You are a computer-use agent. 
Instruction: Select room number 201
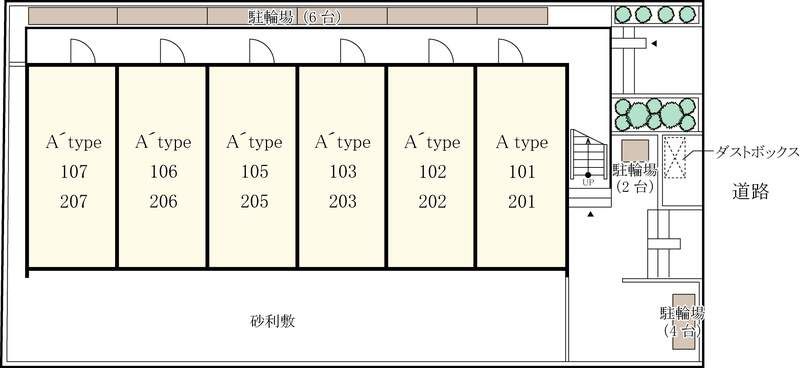pyautogui.click(x=522, y=202)
